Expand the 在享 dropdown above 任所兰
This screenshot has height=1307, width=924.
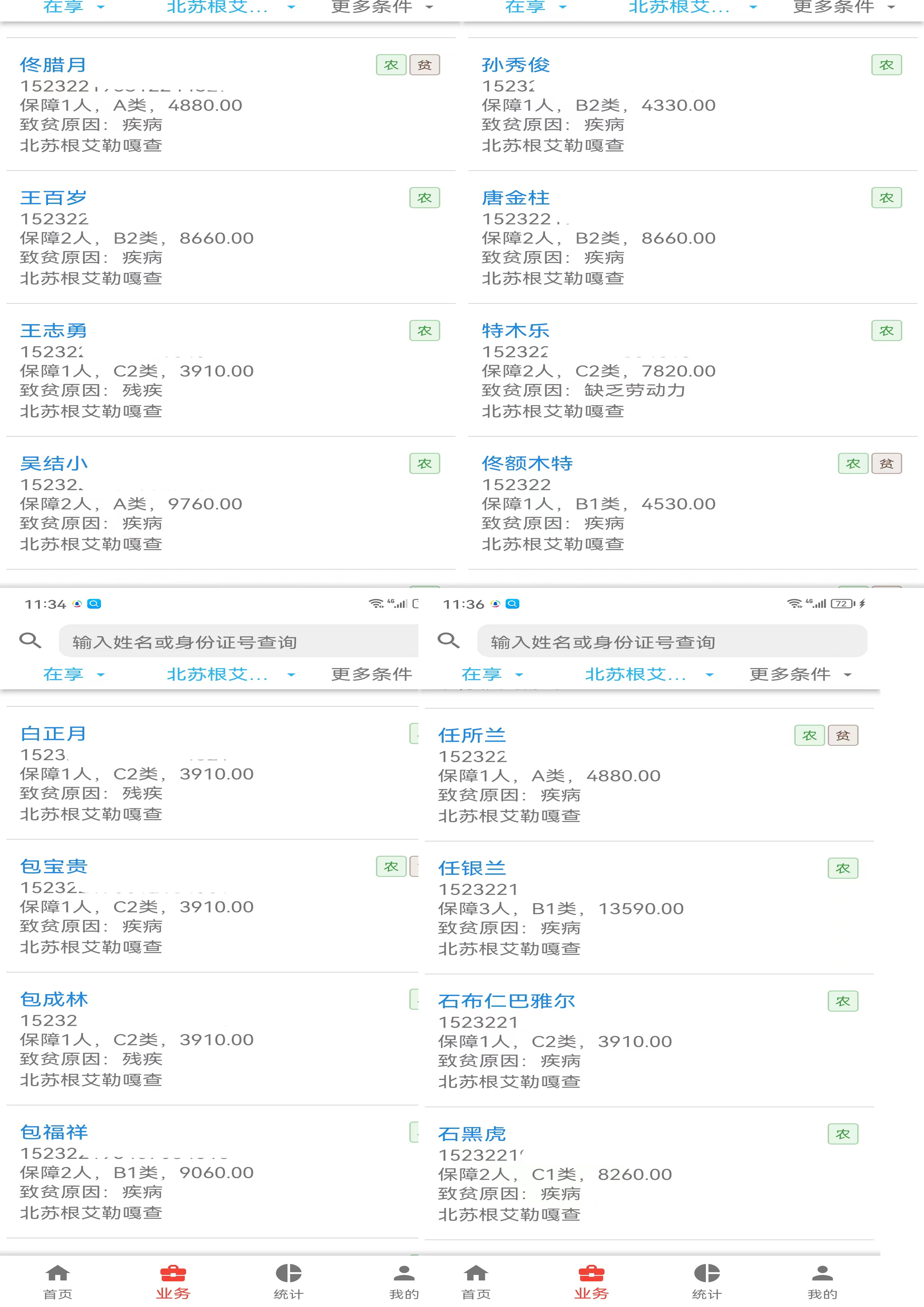tap(492, 675)
